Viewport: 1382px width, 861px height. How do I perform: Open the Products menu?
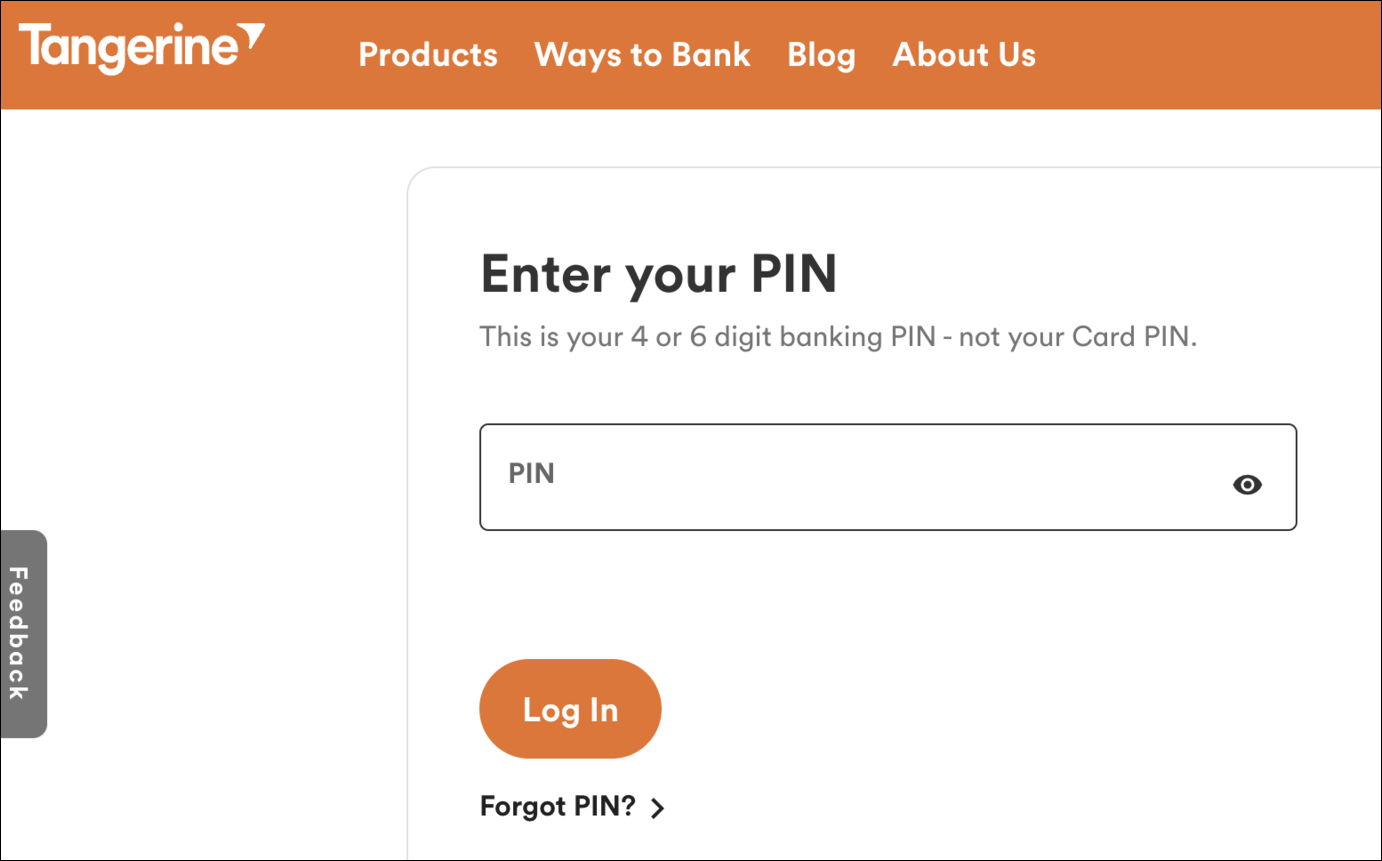click(x=428, y=54)
